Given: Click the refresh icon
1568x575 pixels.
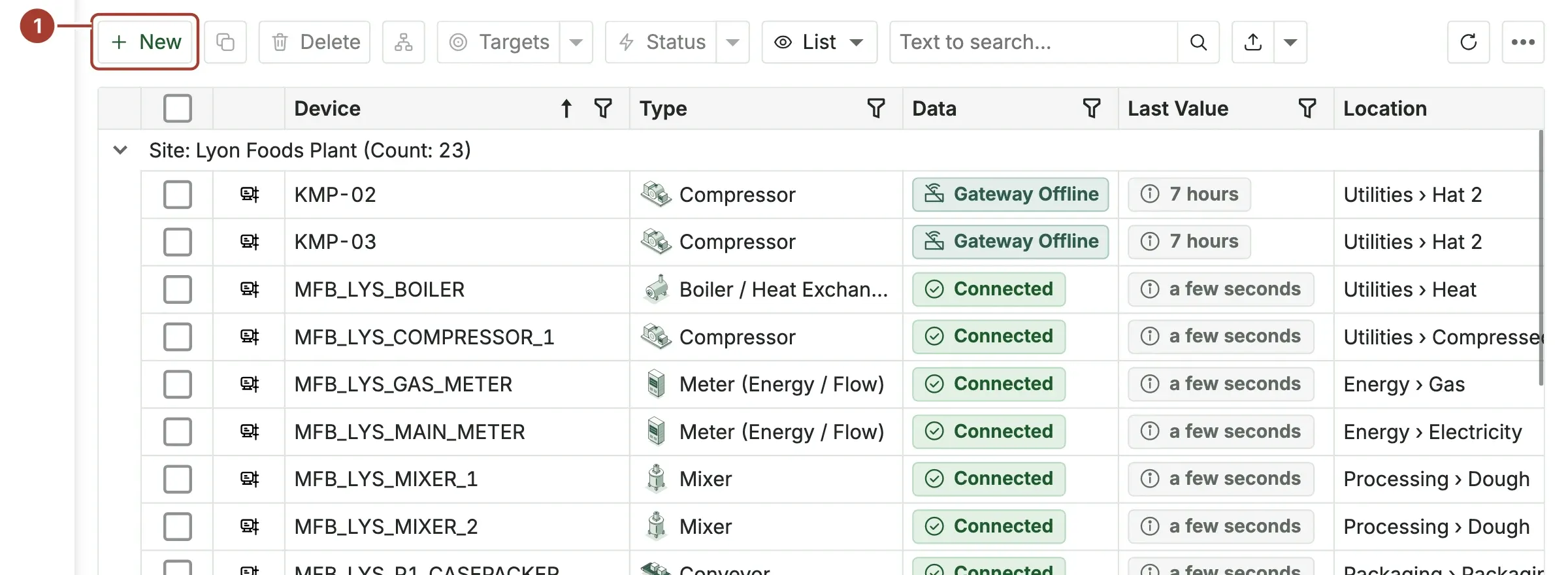Looking at the screenshot, I should coord(1469,42).
